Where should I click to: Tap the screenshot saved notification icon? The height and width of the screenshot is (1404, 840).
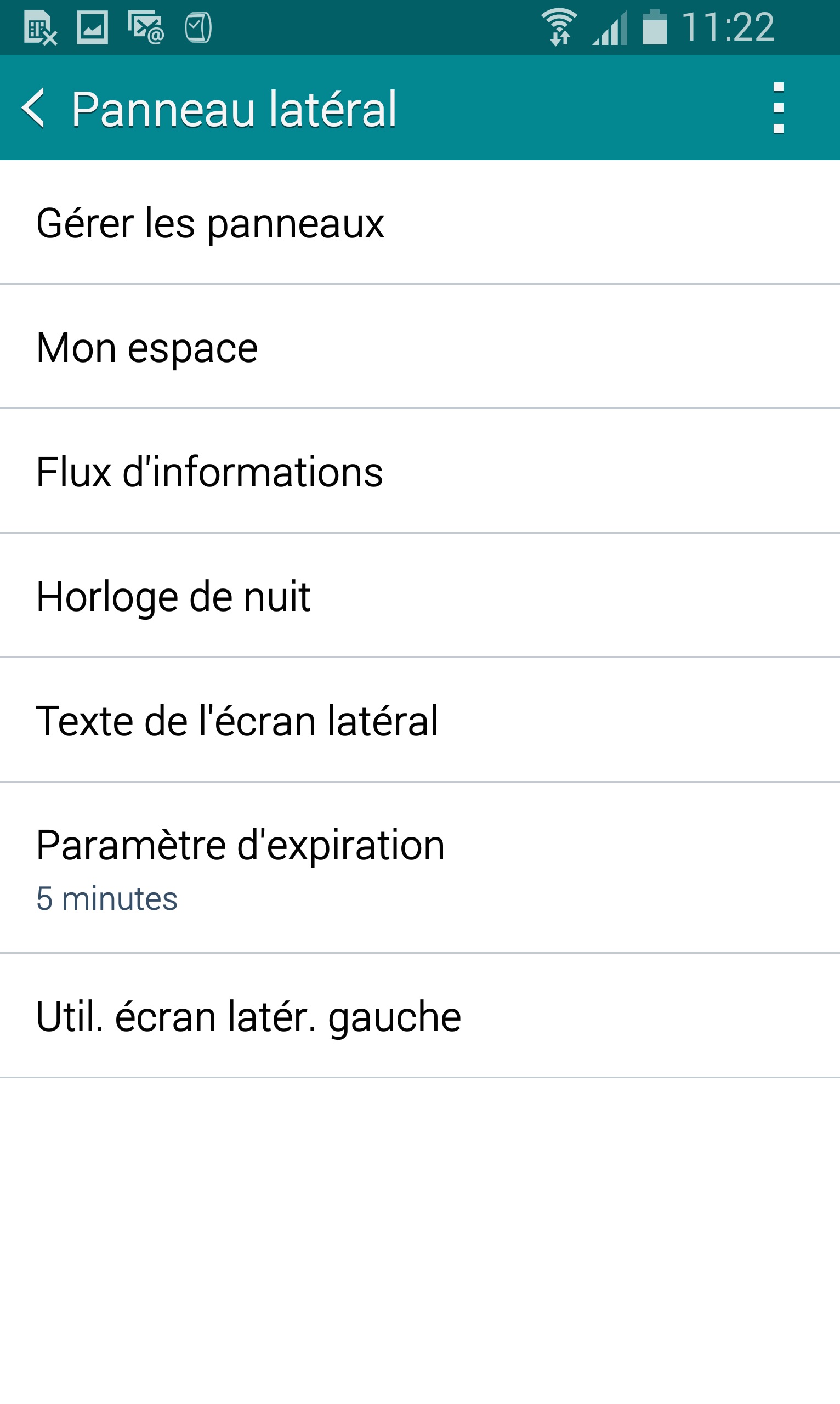click(92, 28)
